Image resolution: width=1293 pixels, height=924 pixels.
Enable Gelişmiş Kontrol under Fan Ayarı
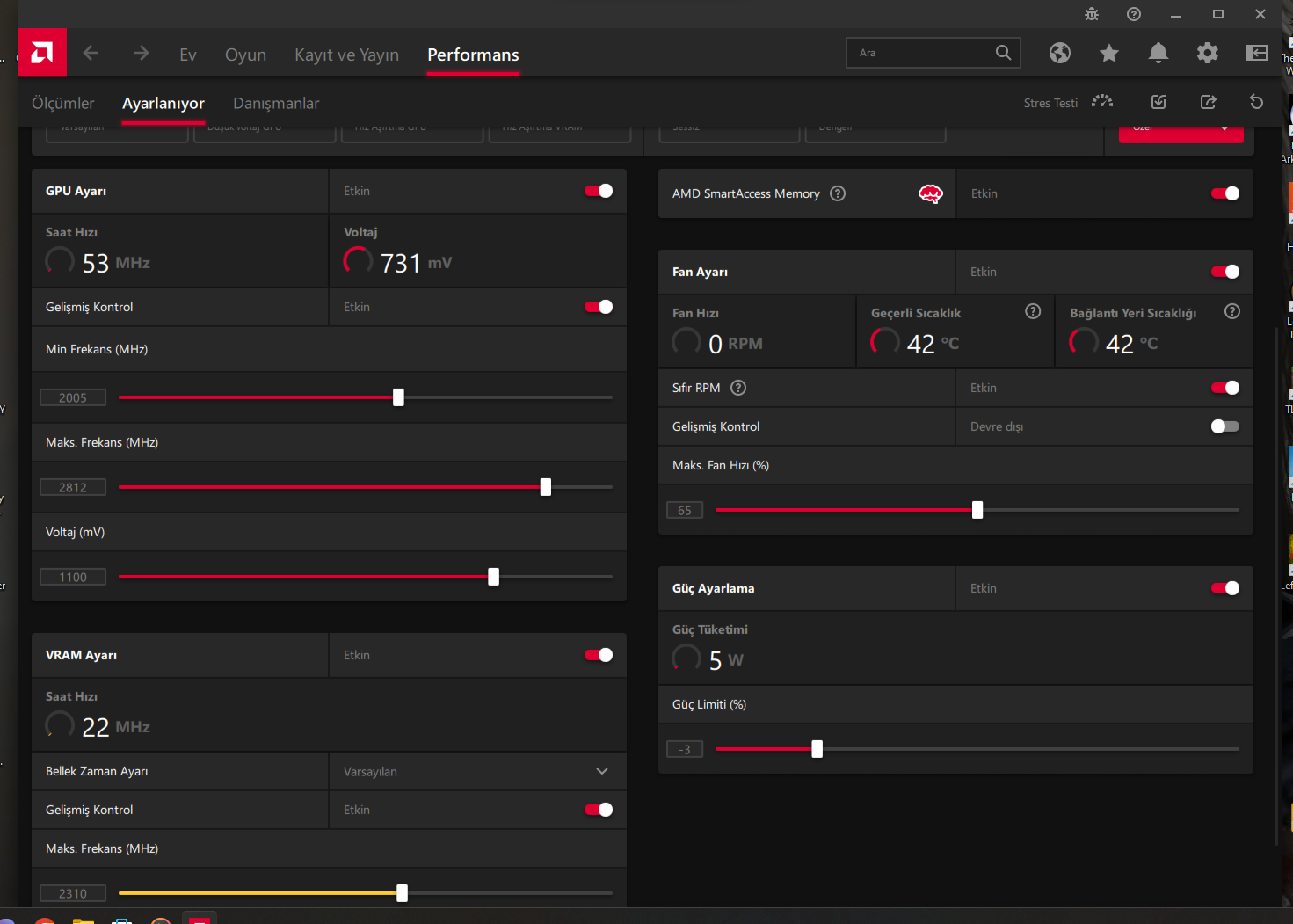click(1224, 426)
